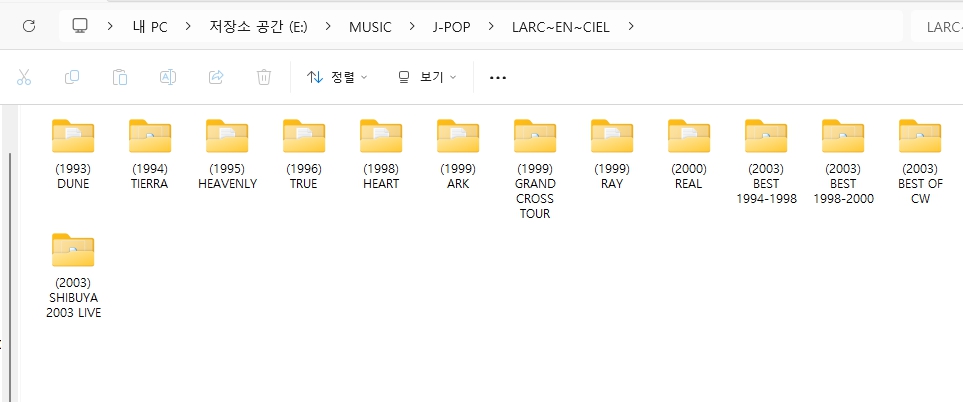Click the Copy icon

click(x=72, y=77)
